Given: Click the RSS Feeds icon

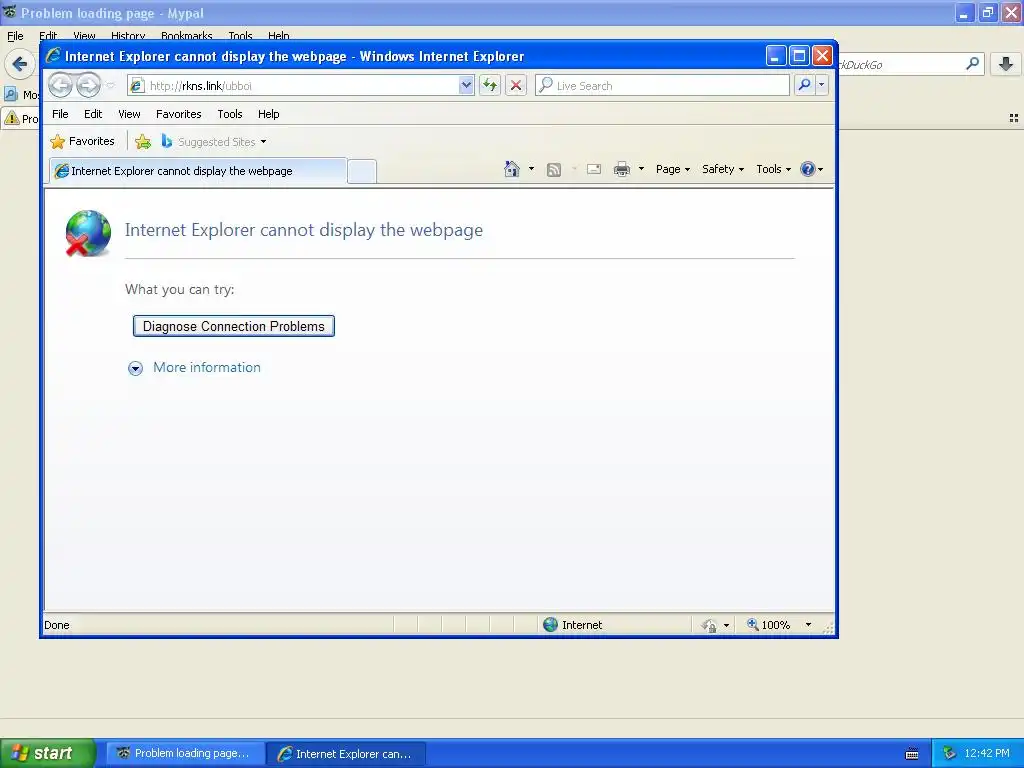Looking at the screenshot, I should coord(554,170).
